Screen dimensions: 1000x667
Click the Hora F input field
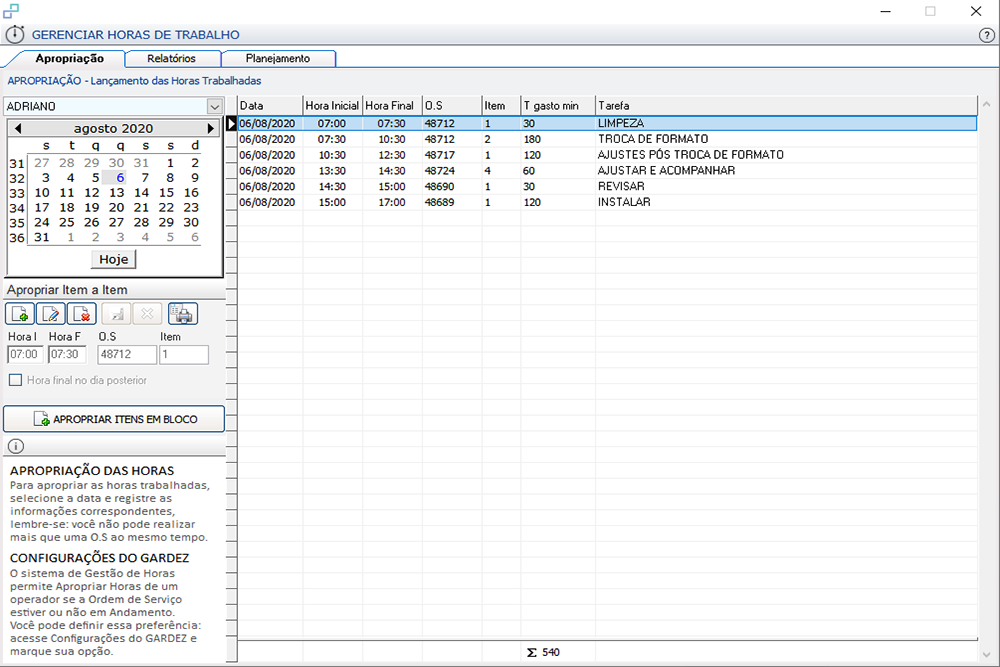pyautogui.click(x=67, y=355)
